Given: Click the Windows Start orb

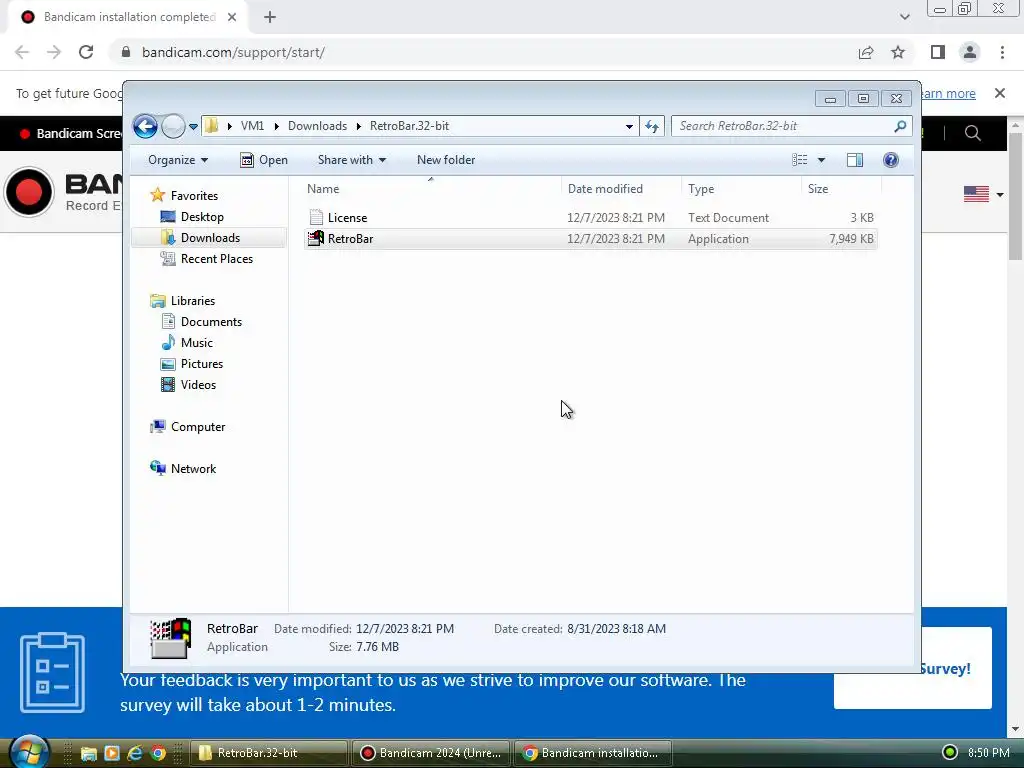Looking at the screenshot, I should pos(29,752).
